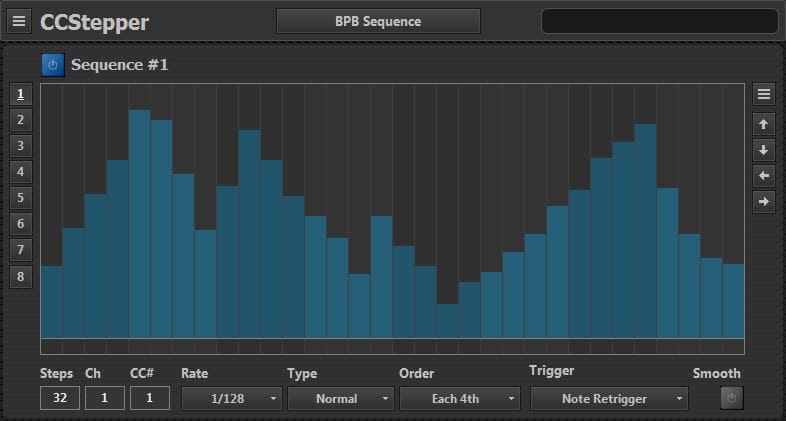Click the empty black display field
This screenshot has height=421, width=786.
coord(659,22)
